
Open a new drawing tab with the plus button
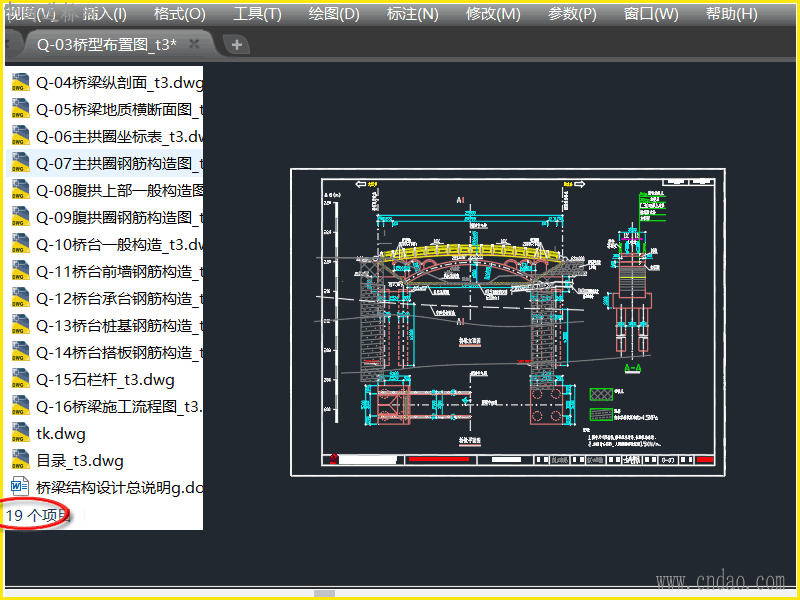pyautogui.click(x=235, y=44)
